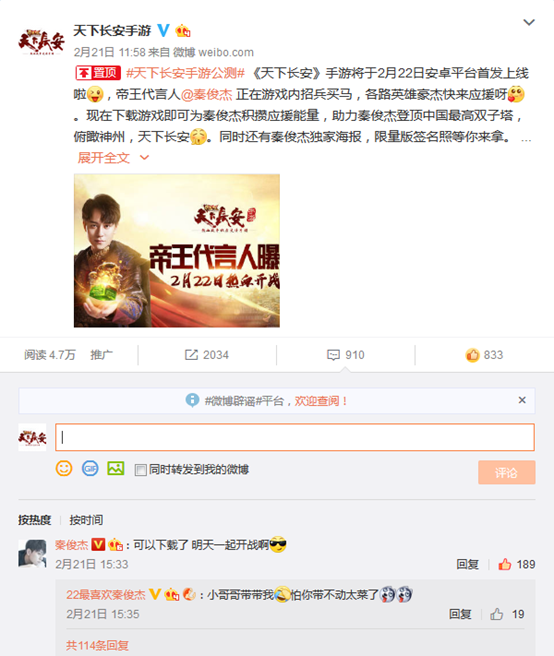Image resolution: width=554 pixels, height=656 pixels.
Task: Sort comments by 按热度
Action: tap(35, 520)
